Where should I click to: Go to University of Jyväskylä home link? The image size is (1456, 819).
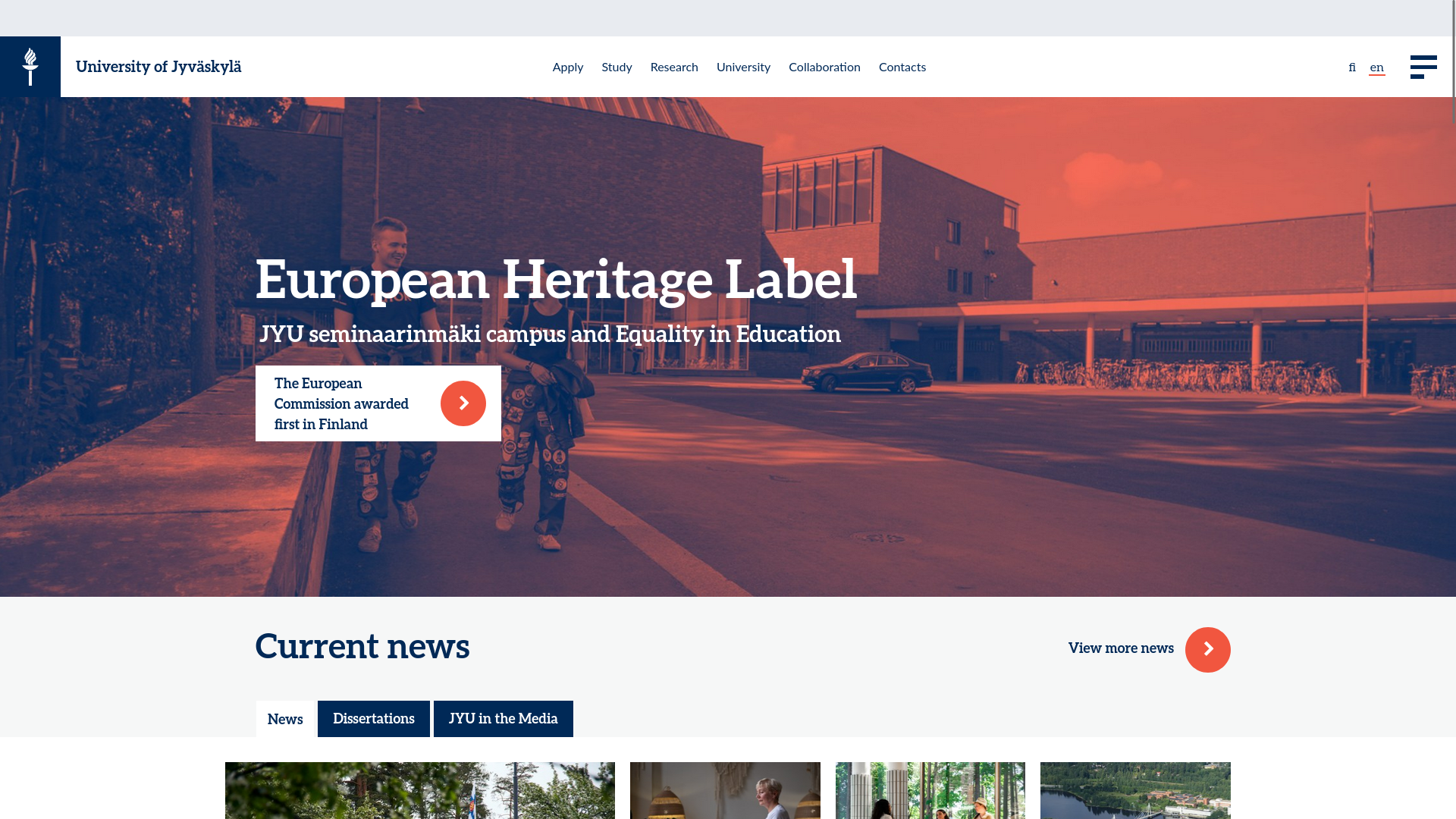(x=158, y=67)
